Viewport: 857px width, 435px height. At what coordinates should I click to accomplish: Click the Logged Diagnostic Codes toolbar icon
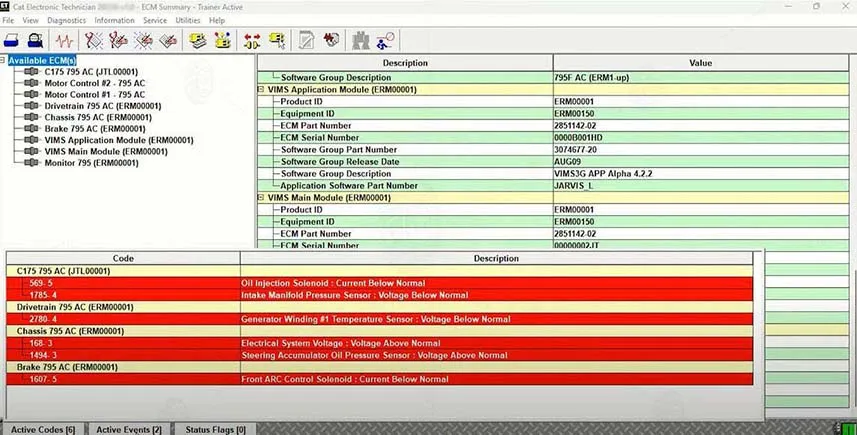[x=118, y=41]
